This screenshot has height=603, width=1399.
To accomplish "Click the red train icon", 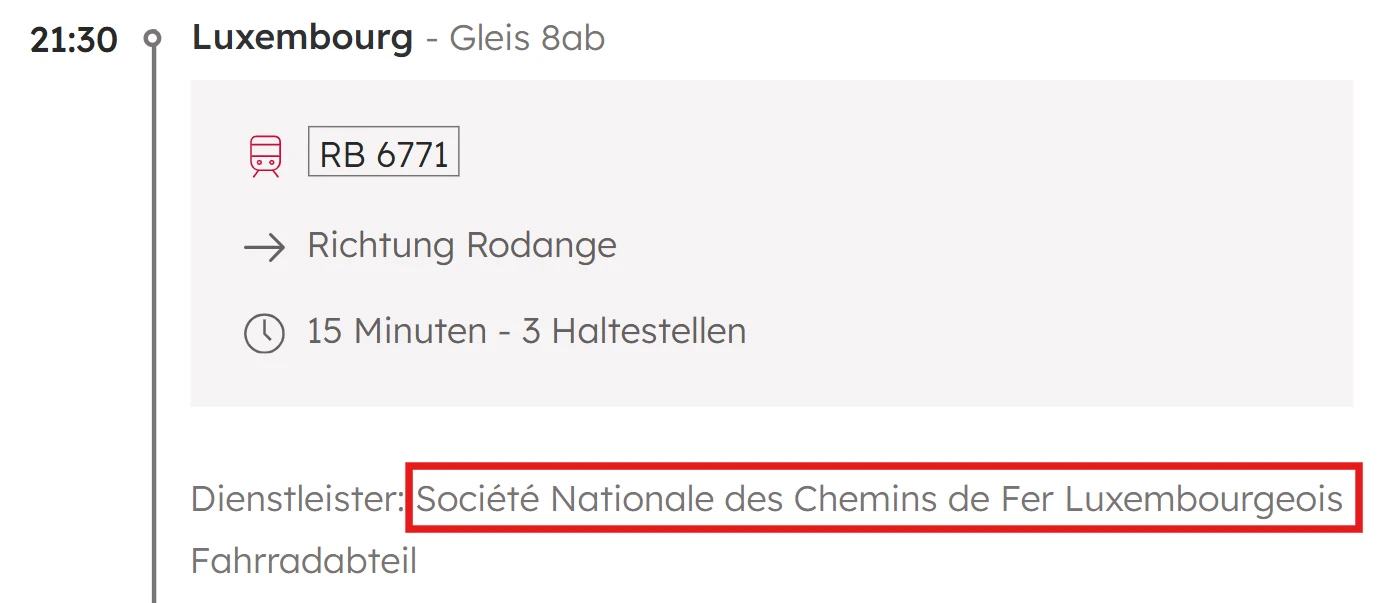I will [265, 156].
